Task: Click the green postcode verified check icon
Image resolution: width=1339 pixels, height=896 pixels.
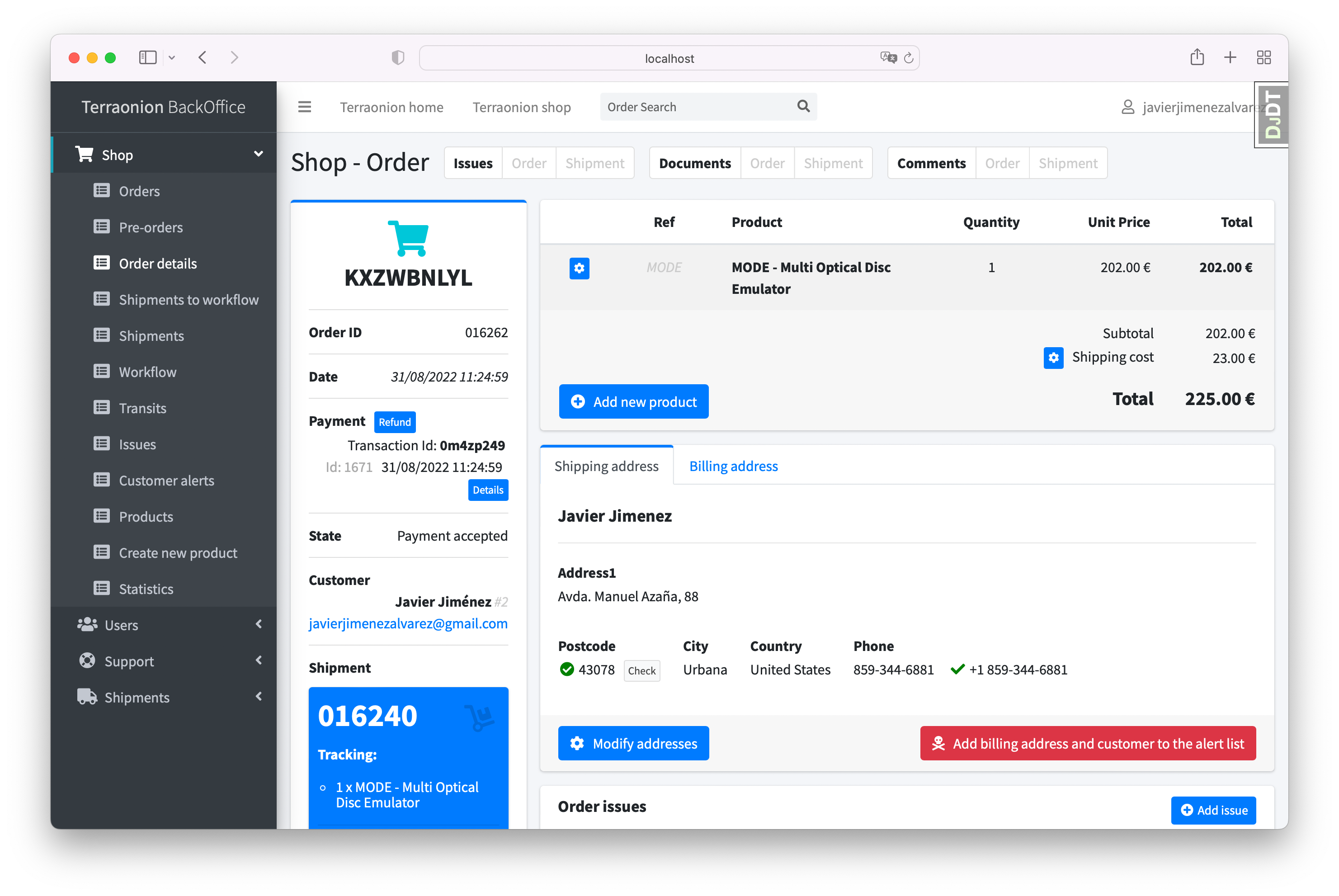Action: (x=567, y=669)
